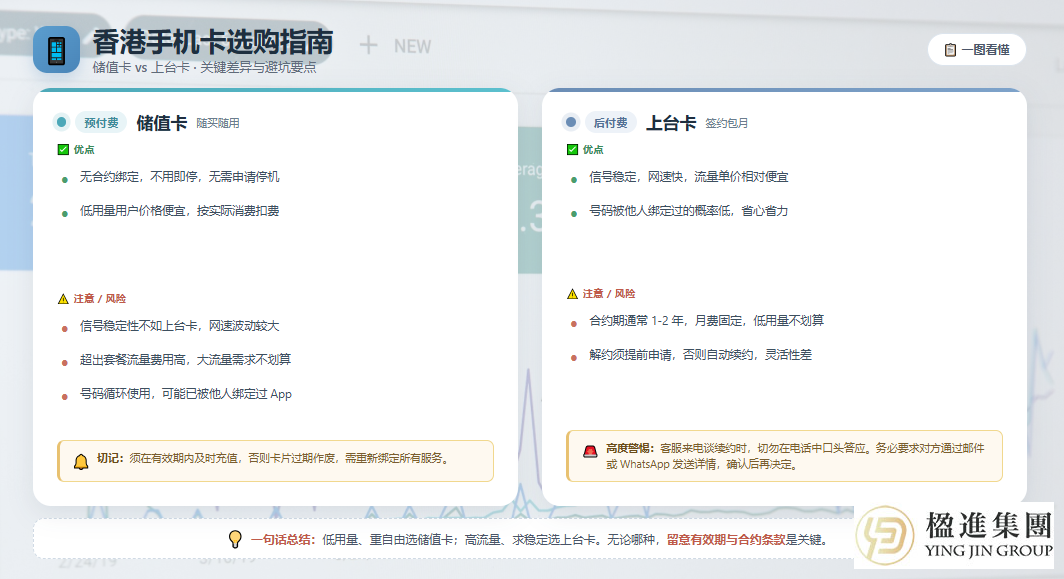Toggle the green 优点 checkbox in 上台卡 card
This screenshot has width=1064, height=579.
pyautogui.click(x=572, y=149)
